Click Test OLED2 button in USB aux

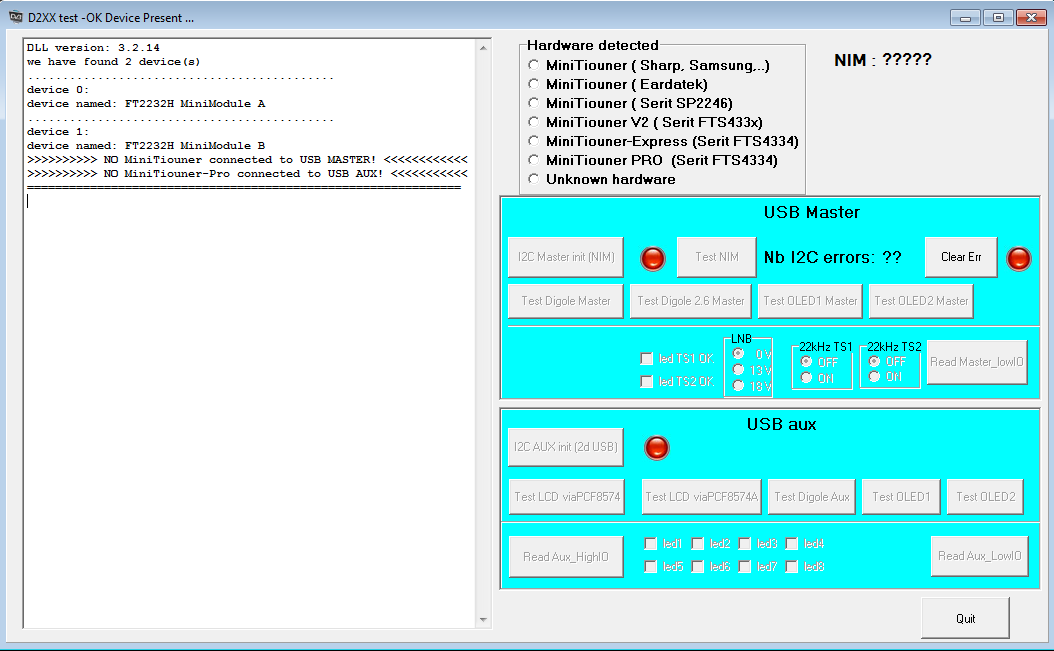click(985, 496)
